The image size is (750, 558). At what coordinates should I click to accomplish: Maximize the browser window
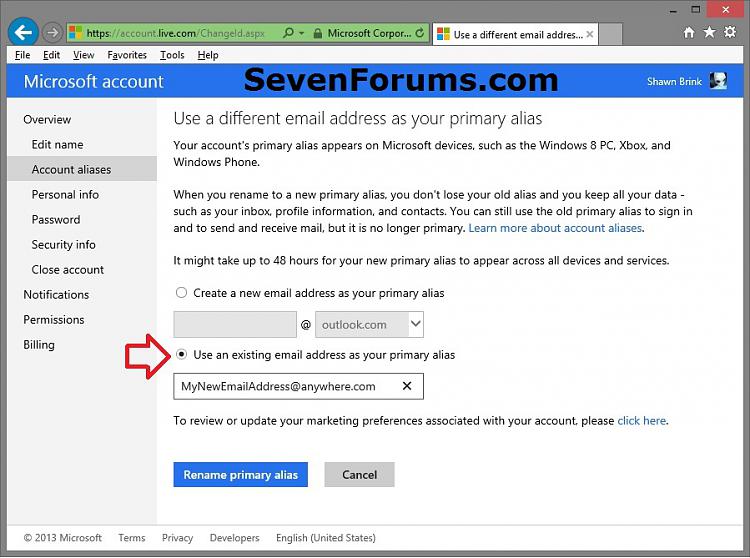click(696, 9)
